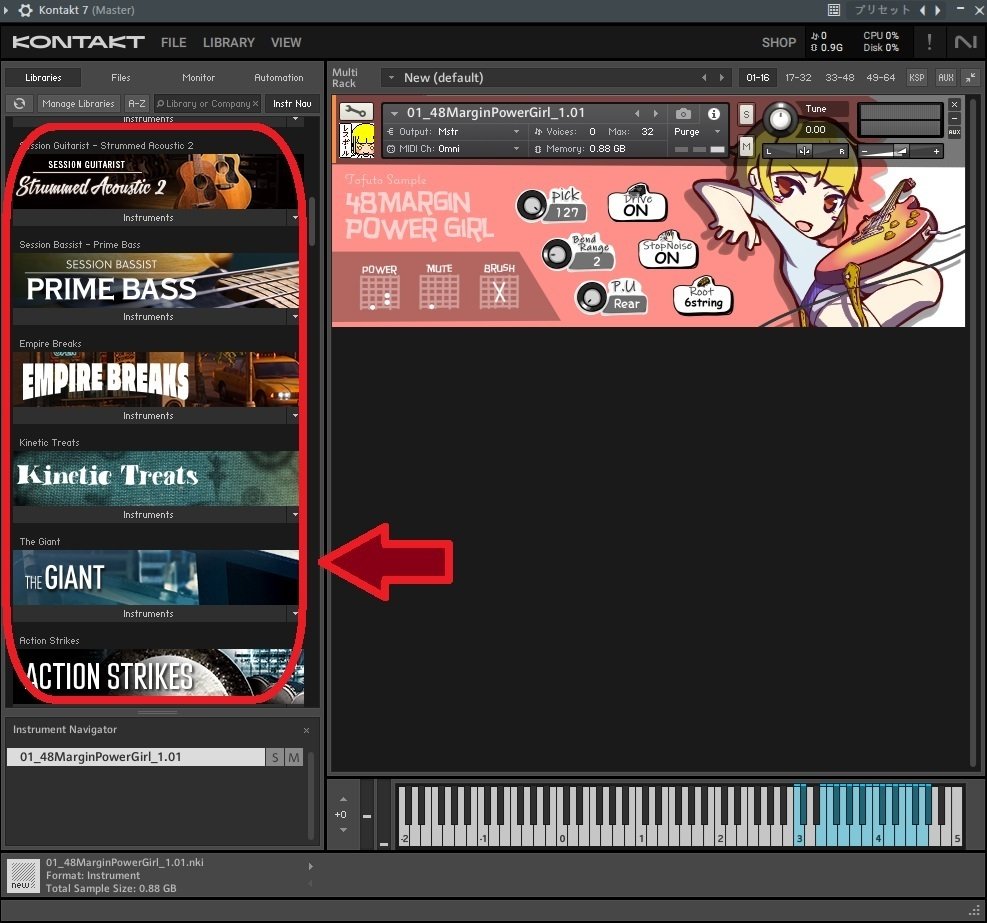Show rack page 33-48

click(840, 77)
